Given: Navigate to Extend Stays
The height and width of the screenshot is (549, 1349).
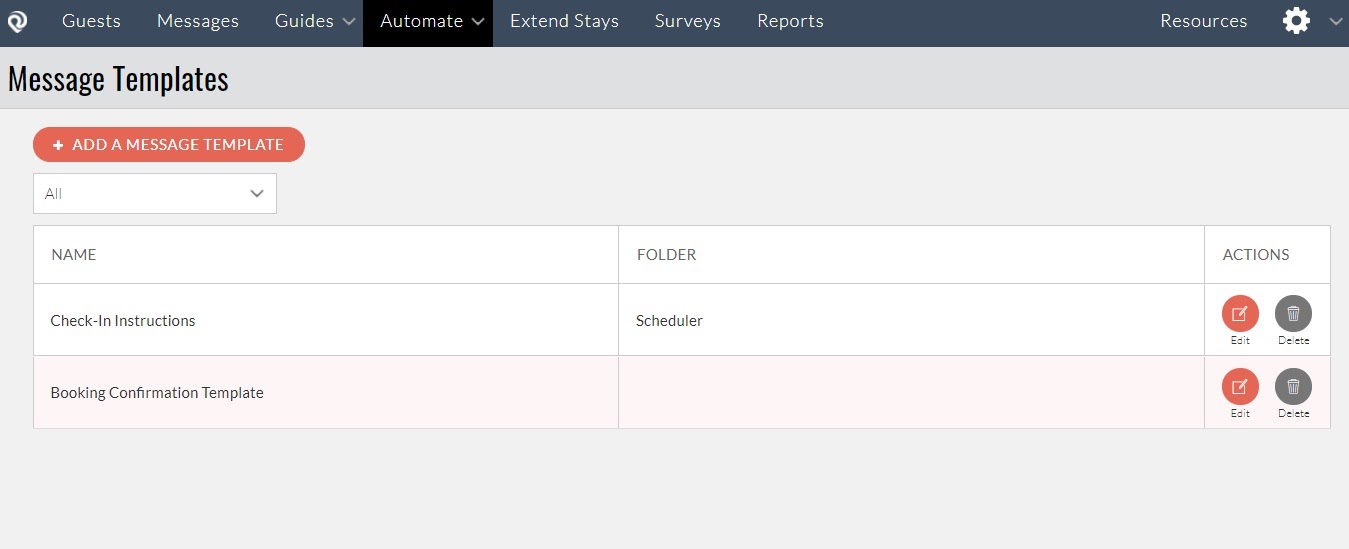Looking at the screenshot, I should coord(564,21).
